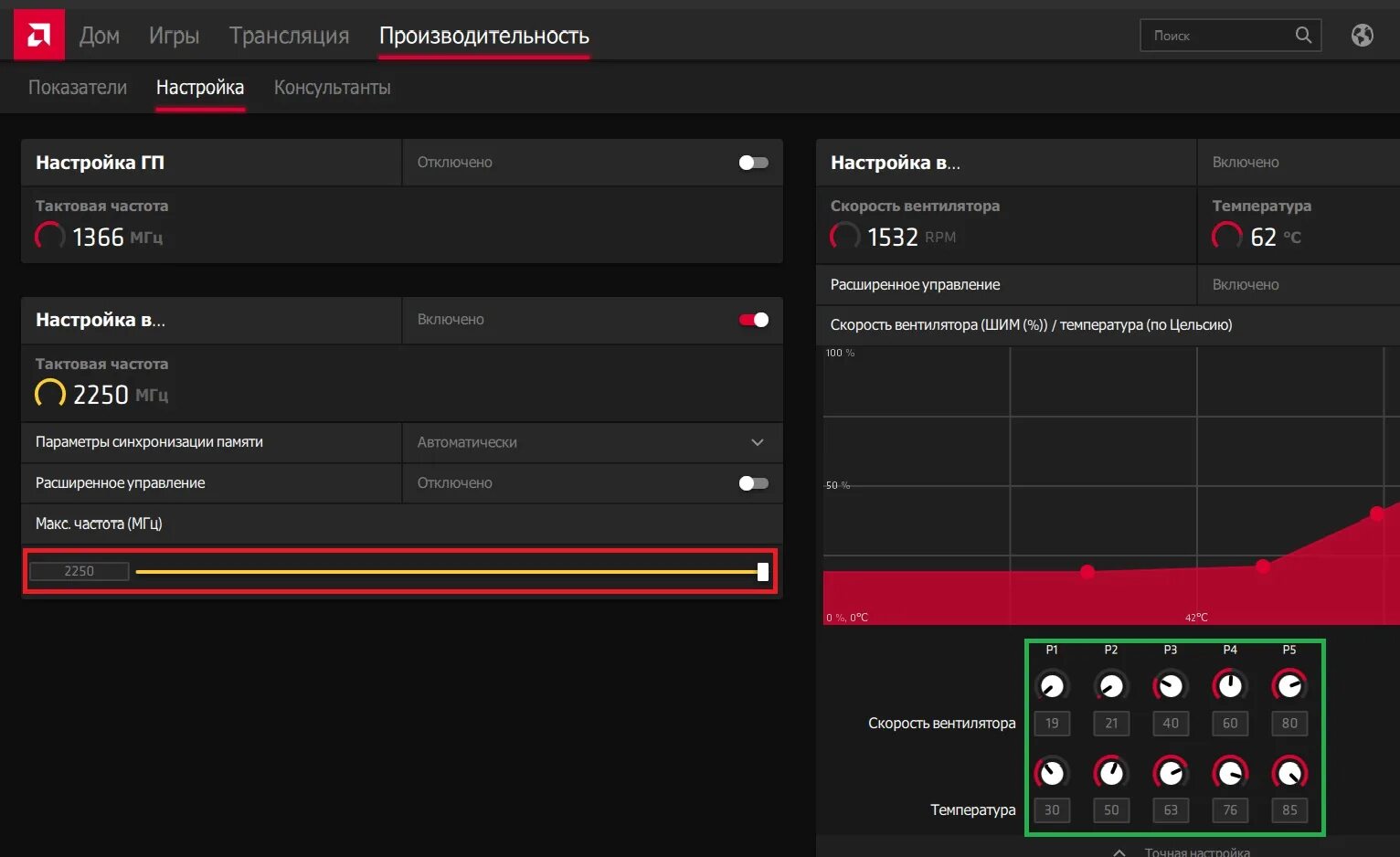Screen dimensions: 1400x857
Task: Disable the memory tuning Включено toggle
Action: pos(754,320)
